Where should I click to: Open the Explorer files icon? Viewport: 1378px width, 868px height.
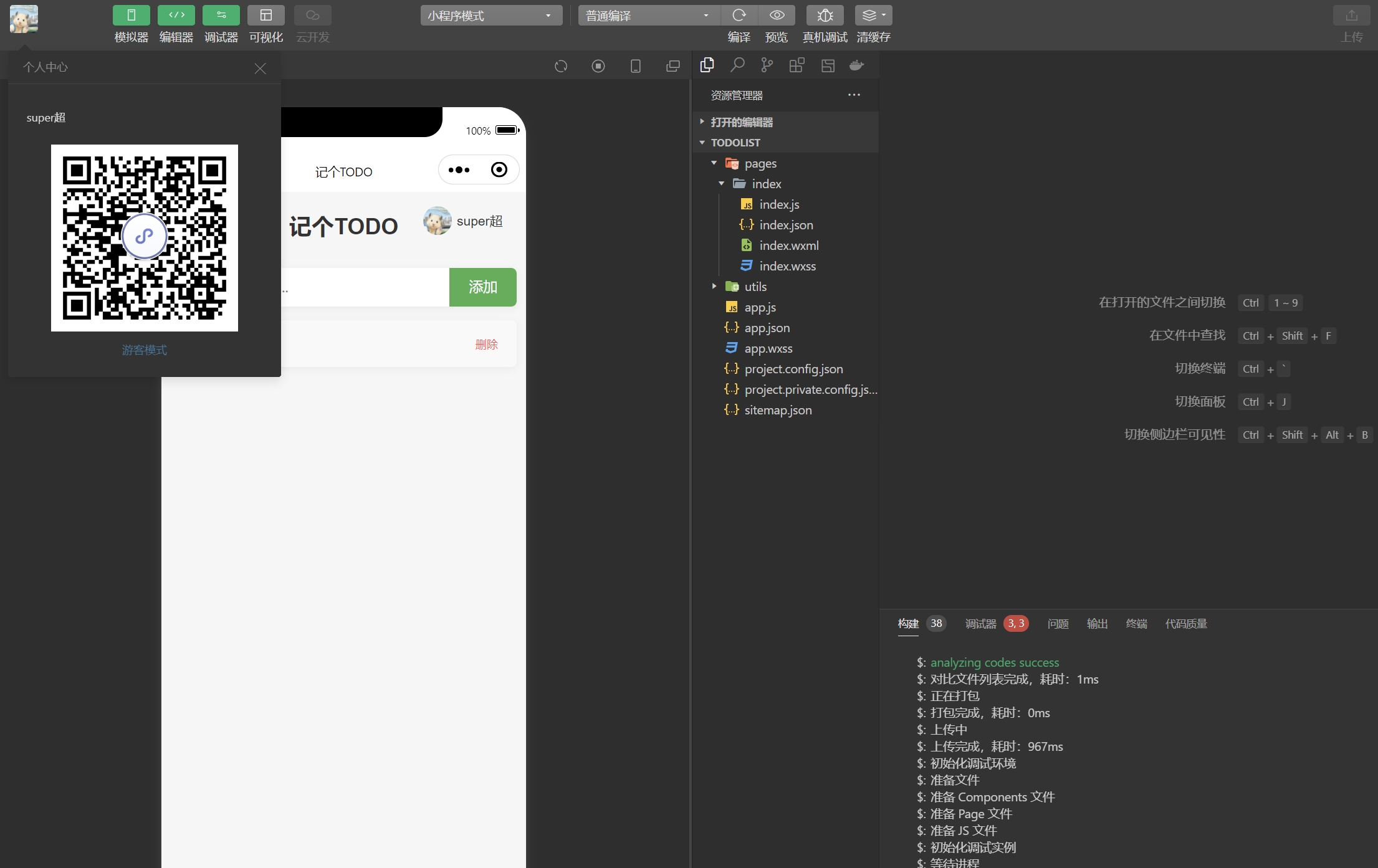point(707,65)
